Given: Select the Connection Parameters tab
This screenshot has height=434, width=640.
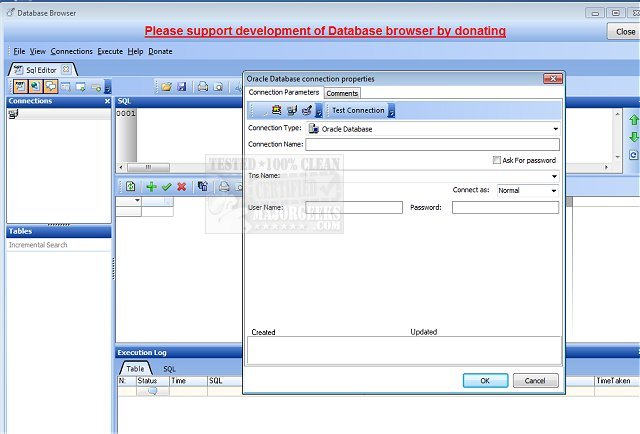Looking at the screenshot, I should pos(284,92).
